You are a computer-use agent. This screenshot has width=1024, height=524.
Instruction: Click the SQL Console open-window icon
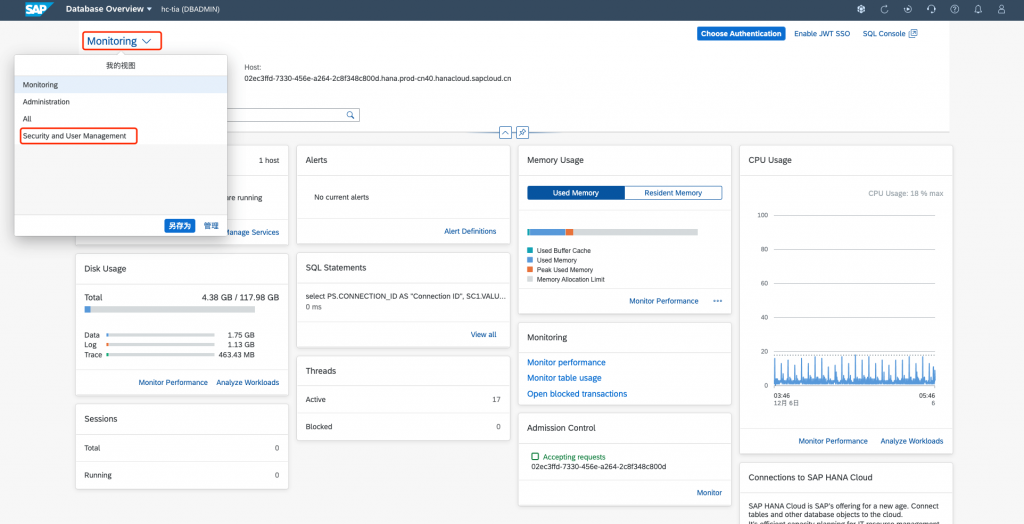click(913, 33)
